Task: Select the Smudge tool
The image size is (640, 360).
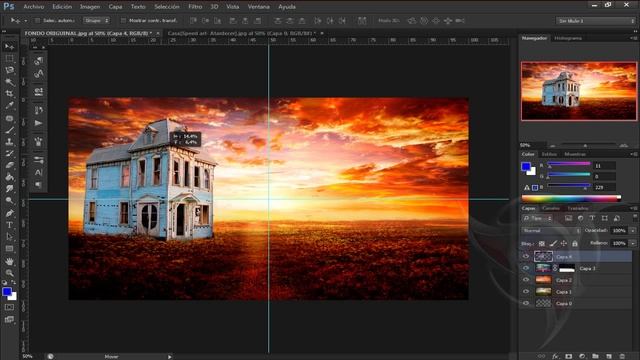Action: [9, 189]
